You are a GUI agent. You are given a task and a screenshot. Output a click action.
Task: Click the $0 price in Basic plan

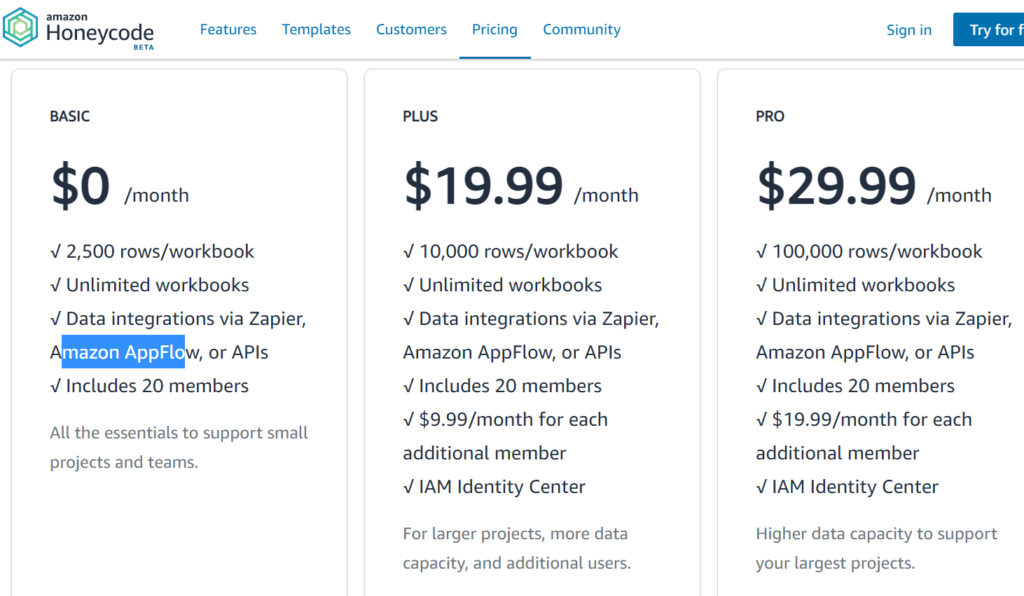point(81,187)
